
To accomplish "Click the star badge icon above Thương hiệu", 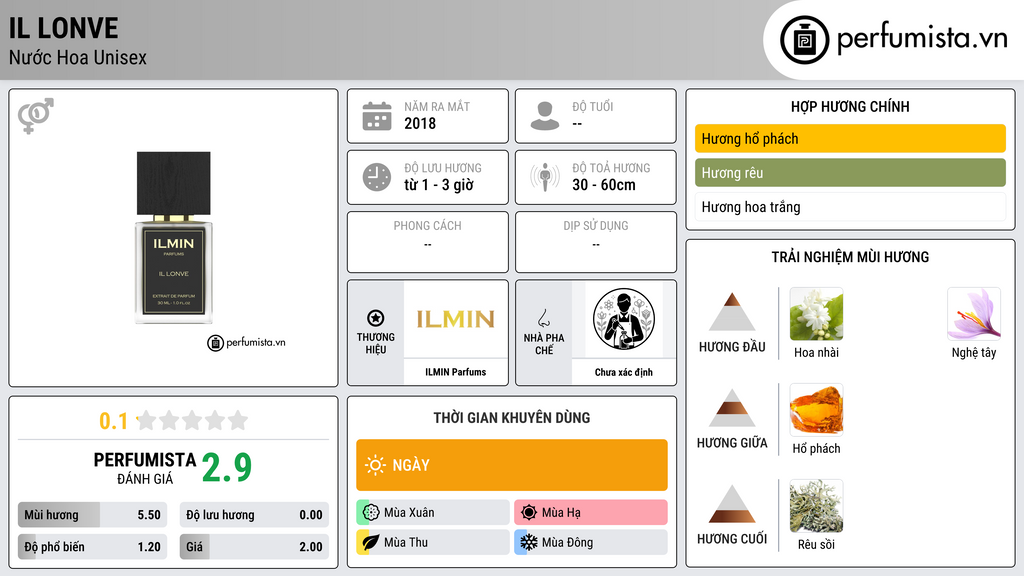I will pyautogui.click(x=376, y=318).
